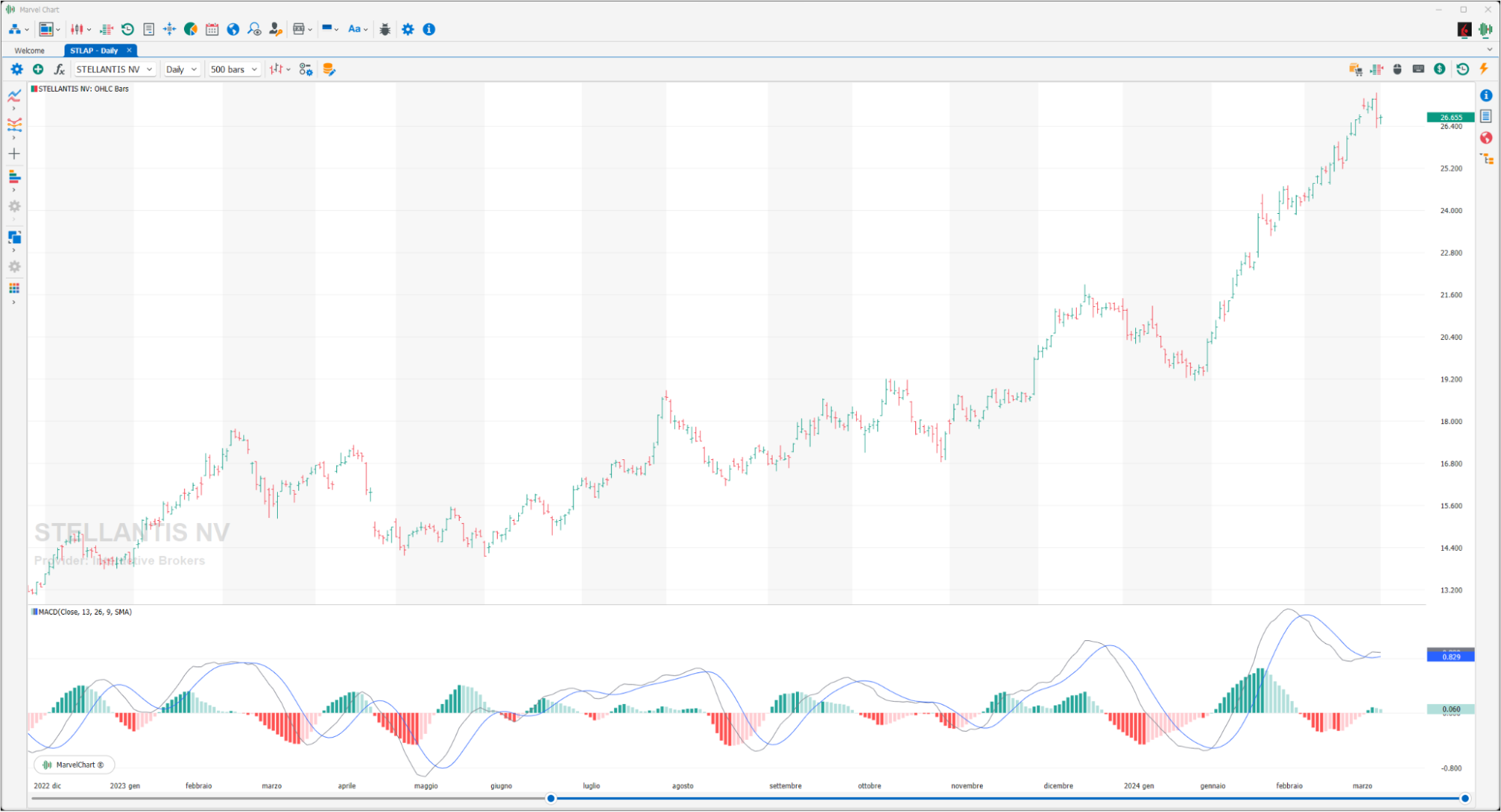
Task: Click the green plus add icon
Action: pyautogui.click(x=38, y=69)
